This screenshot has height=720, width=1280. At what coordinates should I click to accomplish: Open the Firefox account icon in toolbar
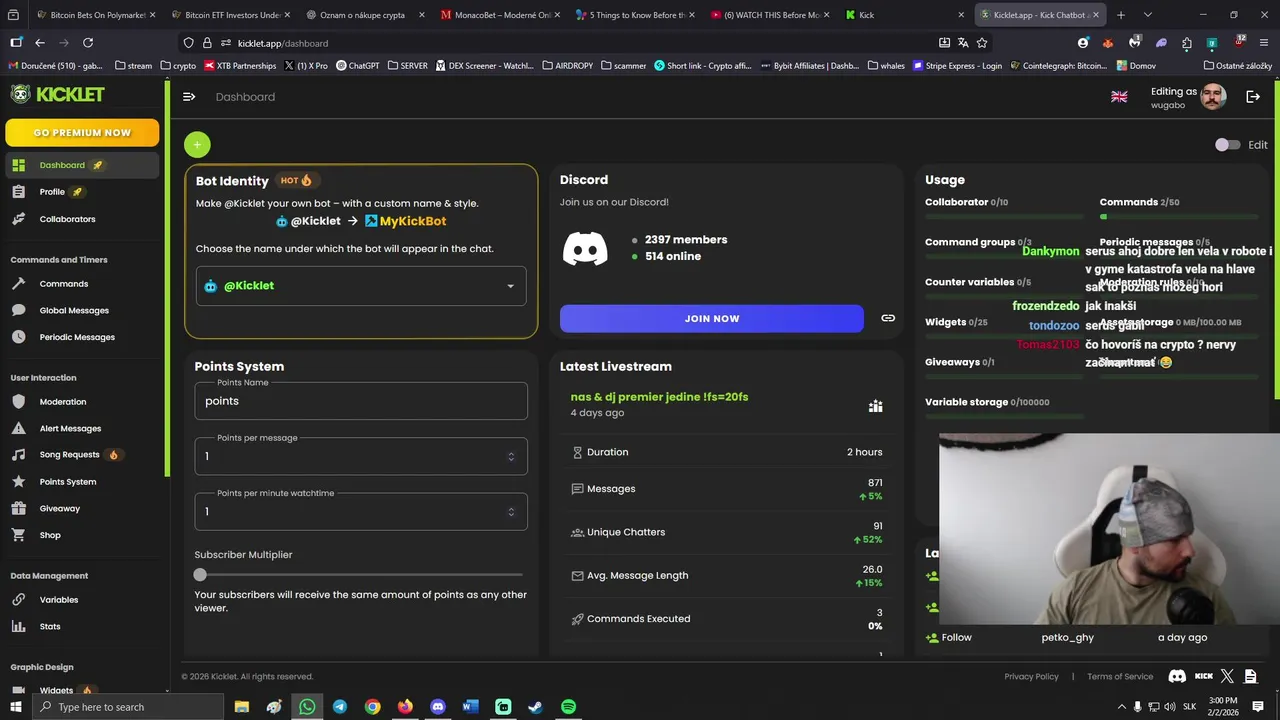[x=1083, y=43]
